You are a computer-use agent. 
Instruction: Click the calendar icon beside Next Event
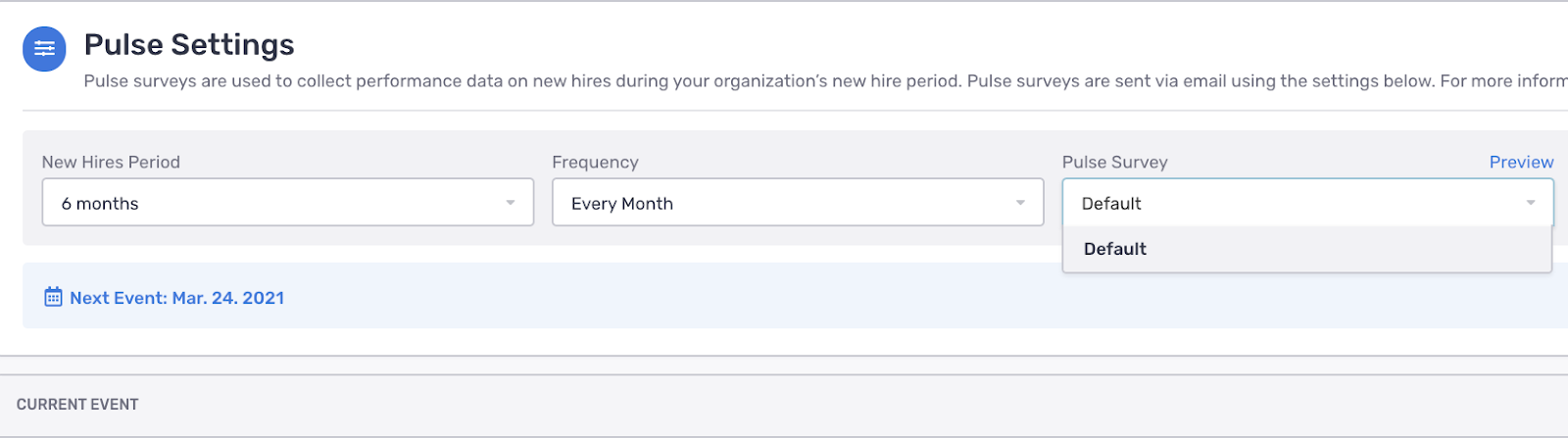(x=53, y=297)
